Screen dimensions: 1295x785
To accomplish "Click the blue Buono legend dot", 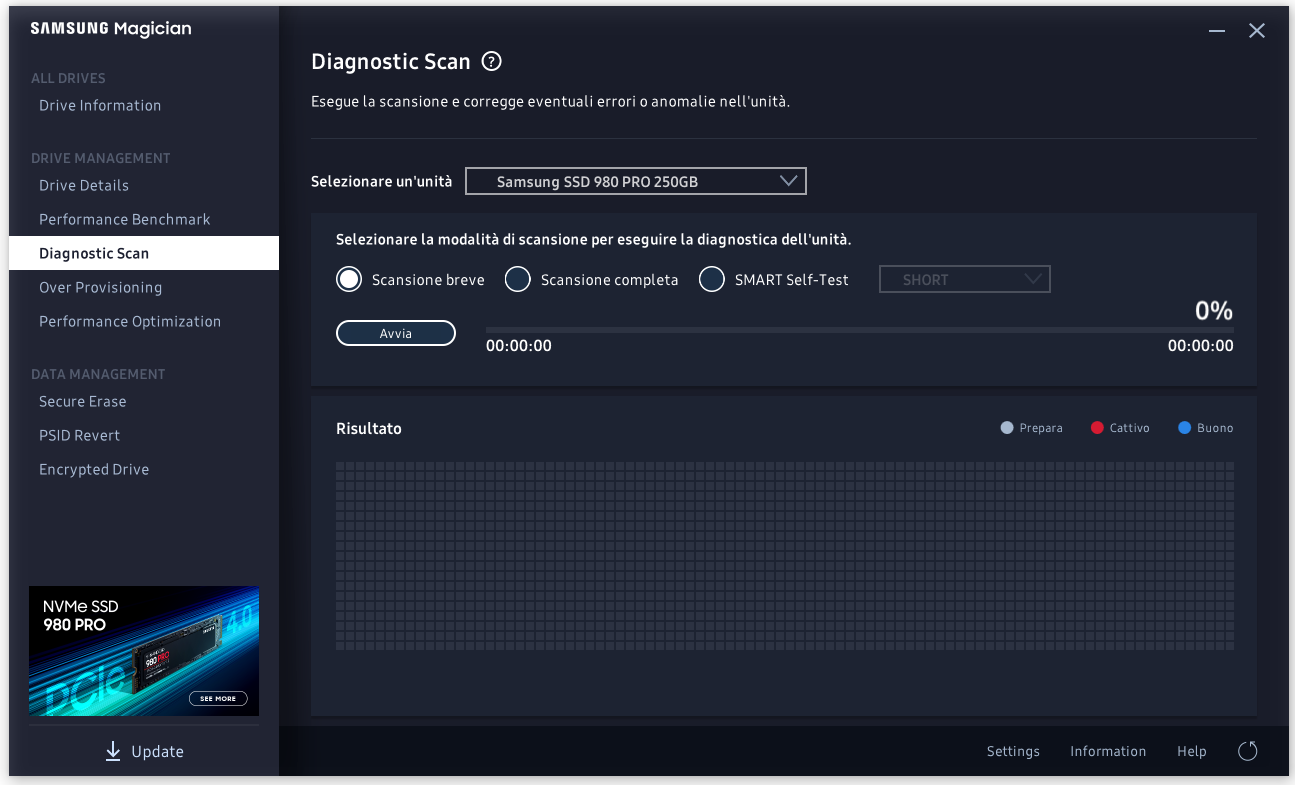I will pyautogui.click(x=1185, y=428).
